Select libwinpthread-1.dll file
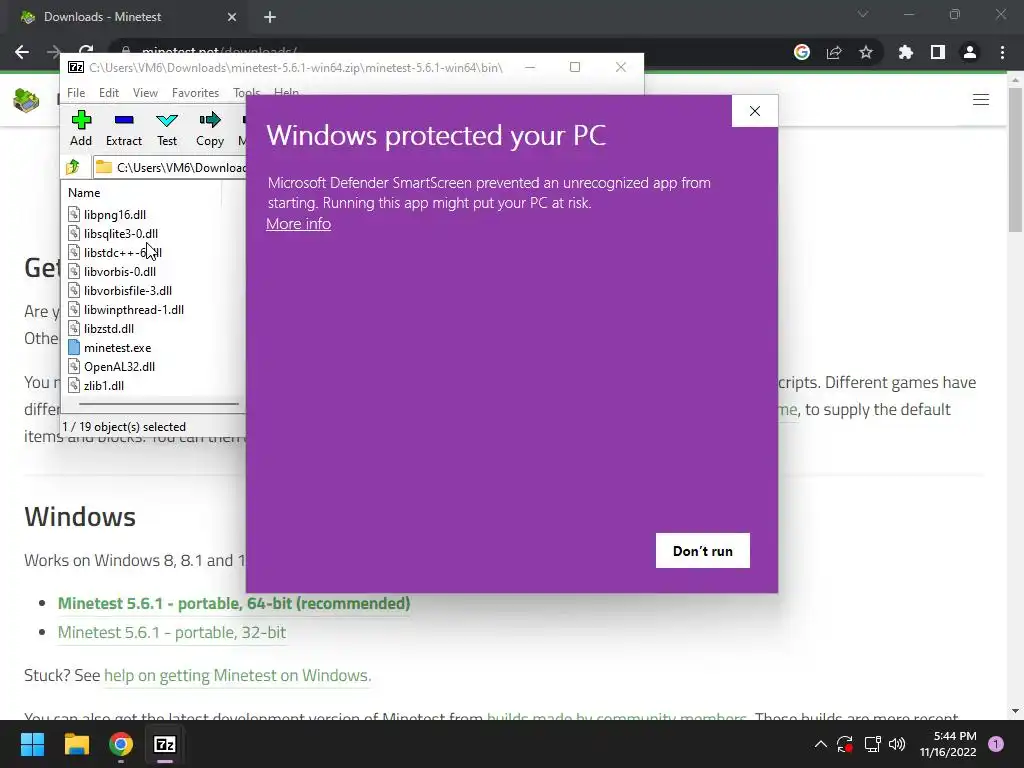 tap(126, 309)
